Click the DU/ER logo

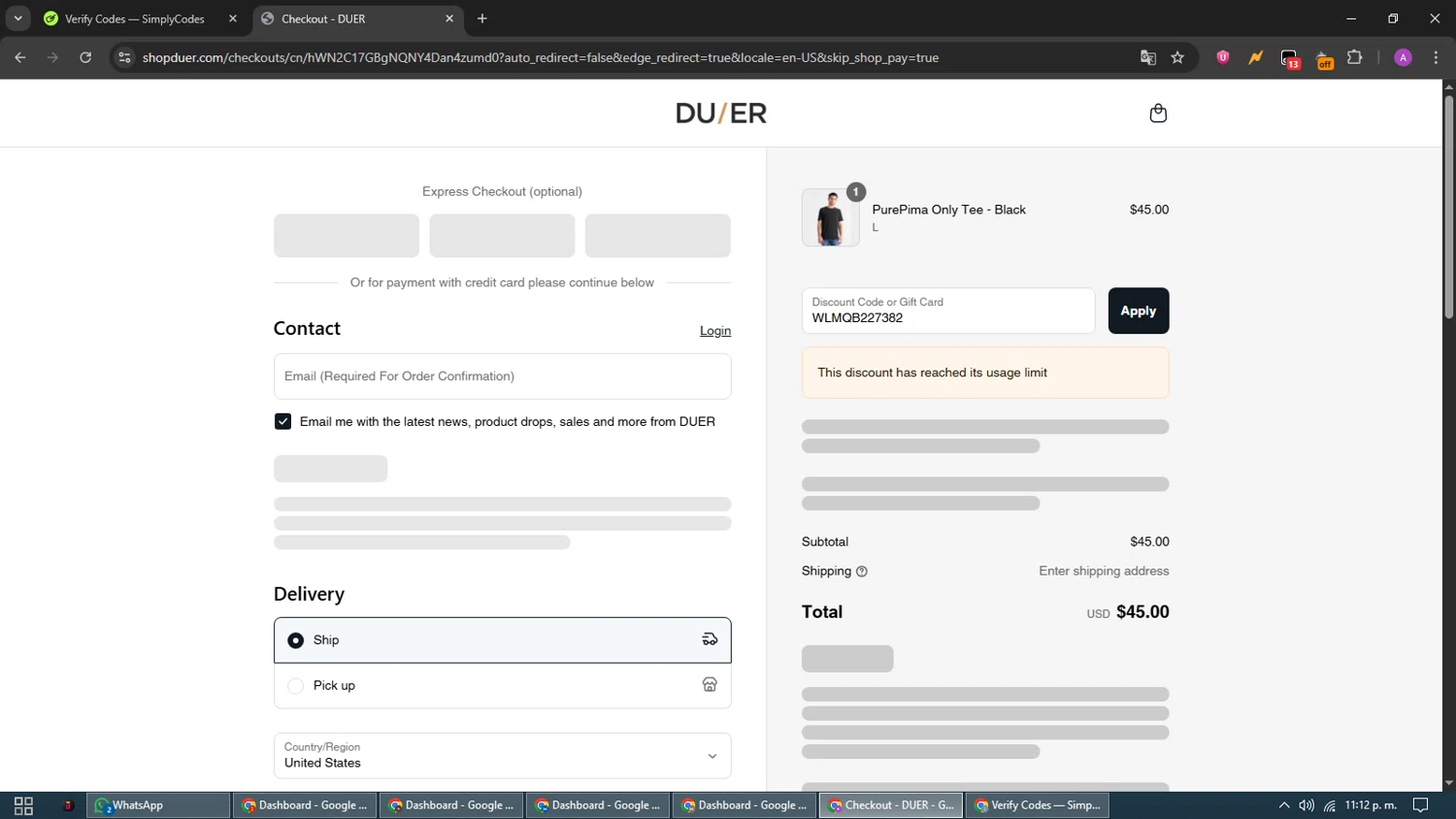[x=721, y=114]
